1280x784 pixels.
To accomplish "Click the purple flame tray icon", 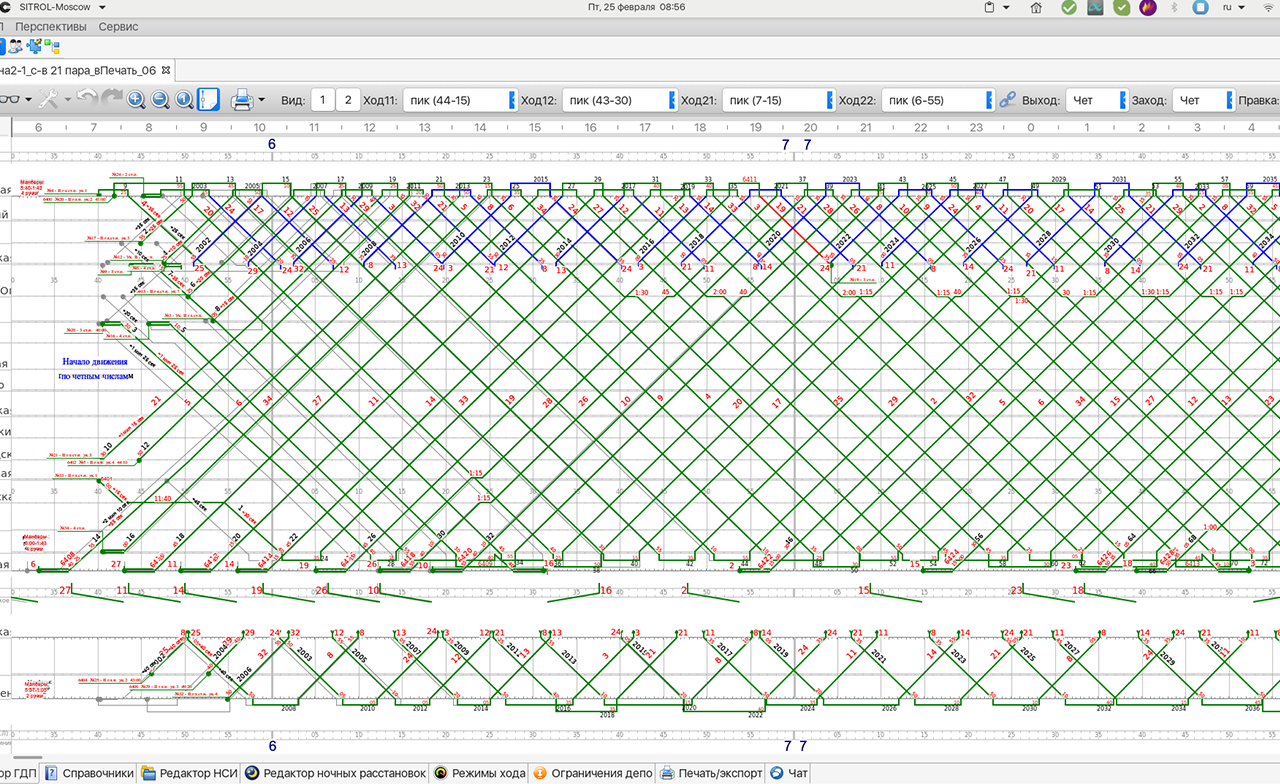I will [1148, 7].
